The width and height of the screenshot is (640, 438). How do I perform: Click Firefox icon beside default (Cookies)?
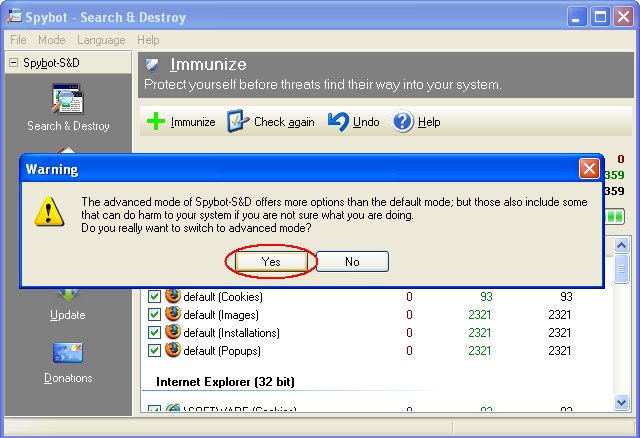pos(173,296)
